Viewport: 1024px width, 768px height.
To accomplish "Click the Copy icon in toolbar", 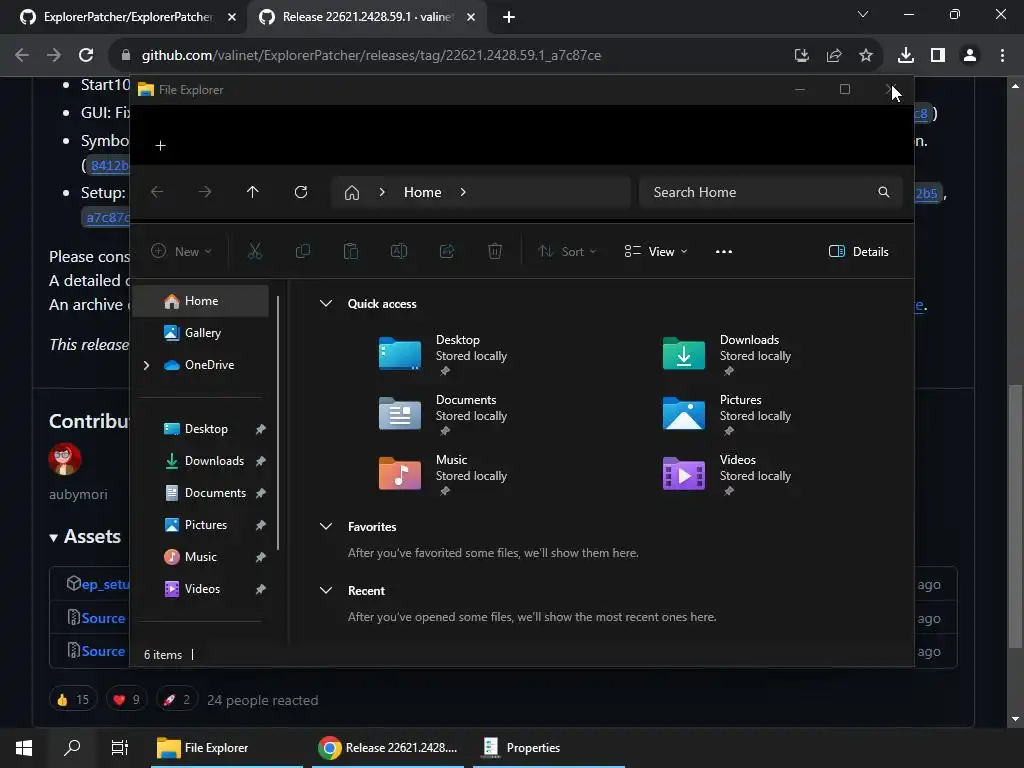I will 303,251.
